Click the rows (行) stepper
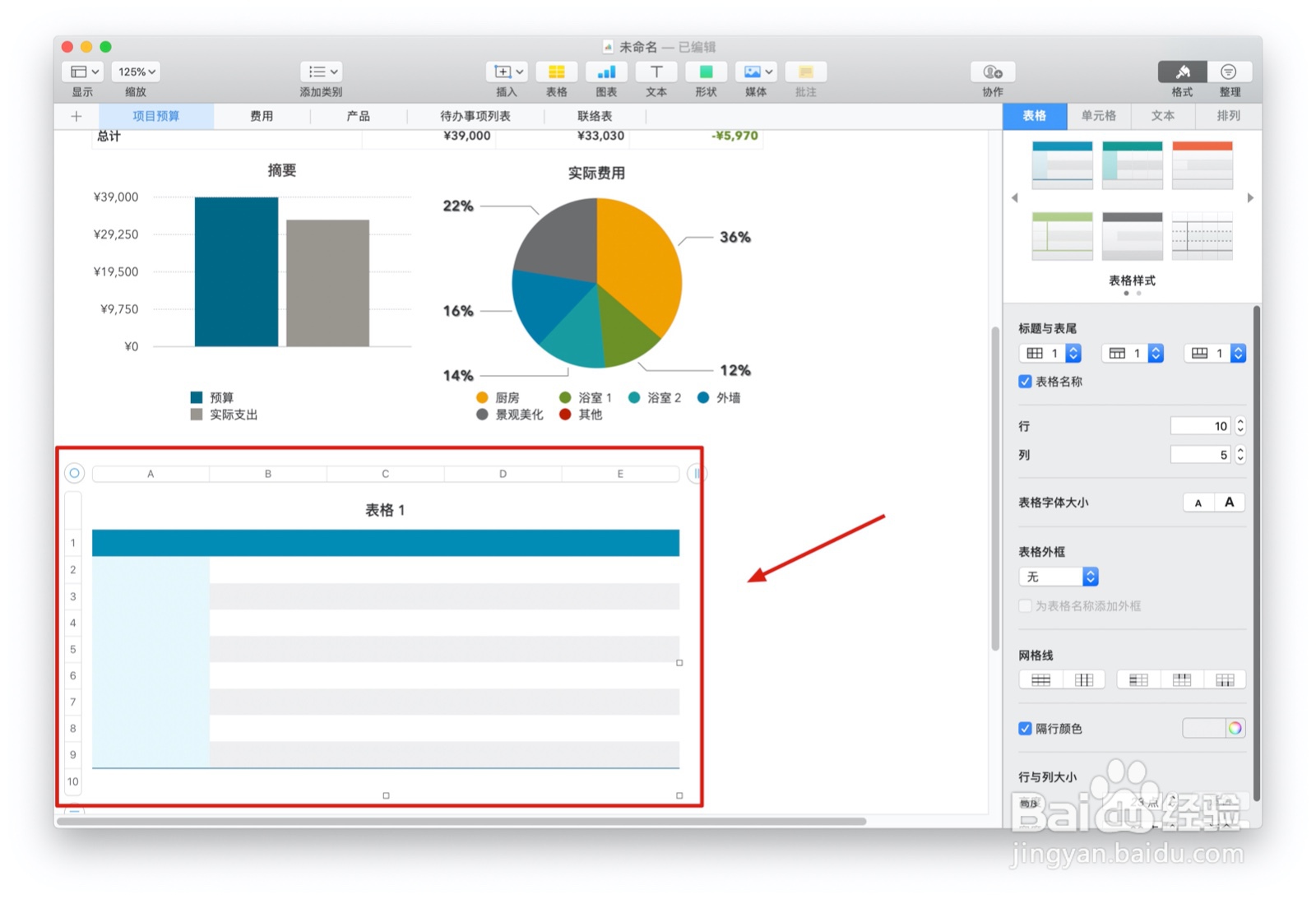The width and height of the screenshot is (1316, 899). (x=1240, y=426)
